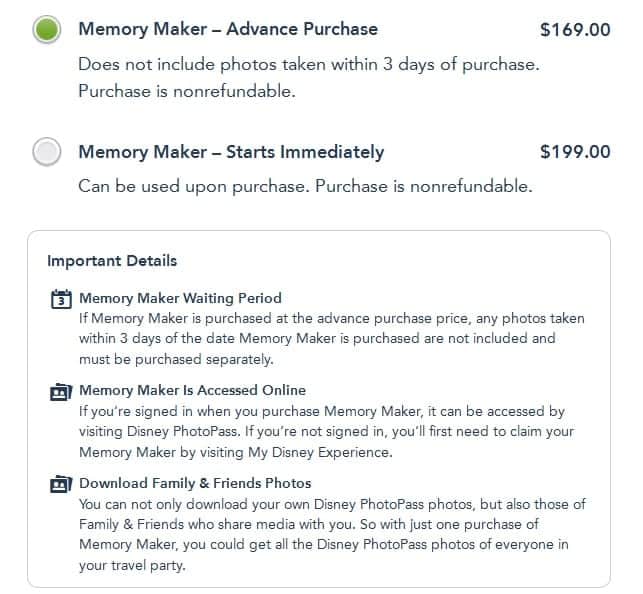643x594 pixels.
Task: Click the icon beside Download Family & Friends Photos
Action: click(60, 484)
